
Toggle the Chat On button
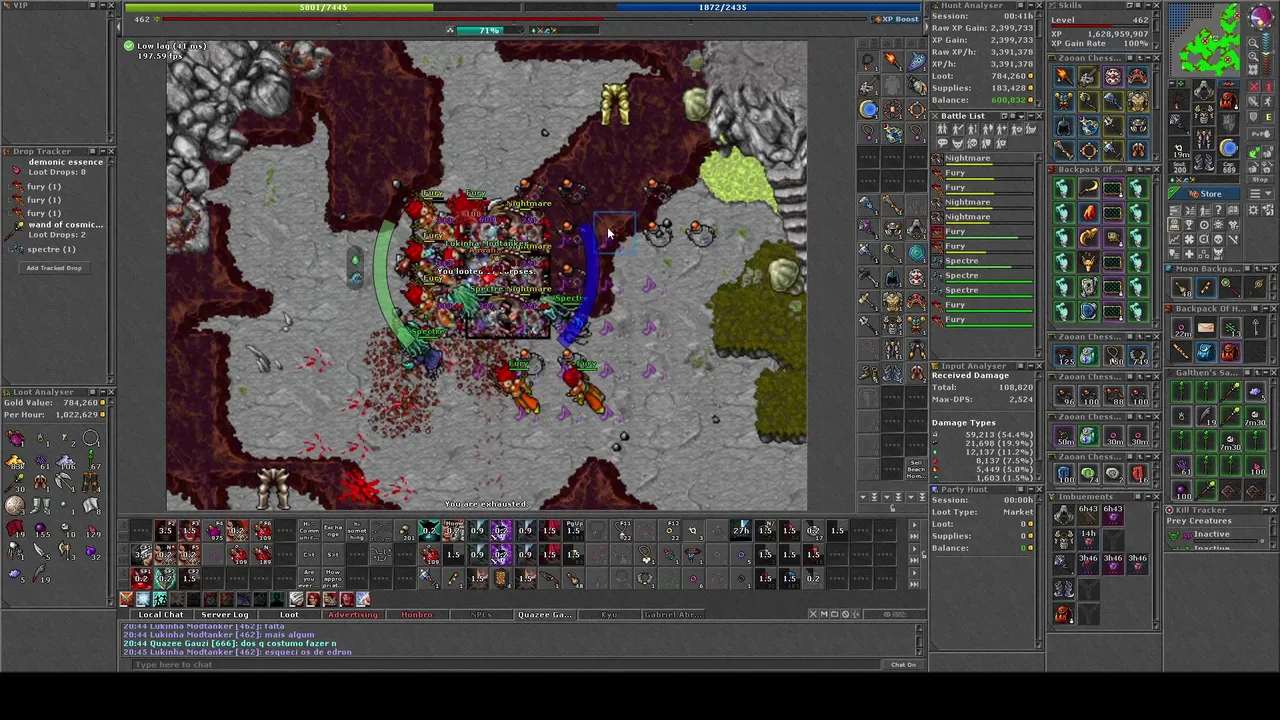(x=903, y=664)
